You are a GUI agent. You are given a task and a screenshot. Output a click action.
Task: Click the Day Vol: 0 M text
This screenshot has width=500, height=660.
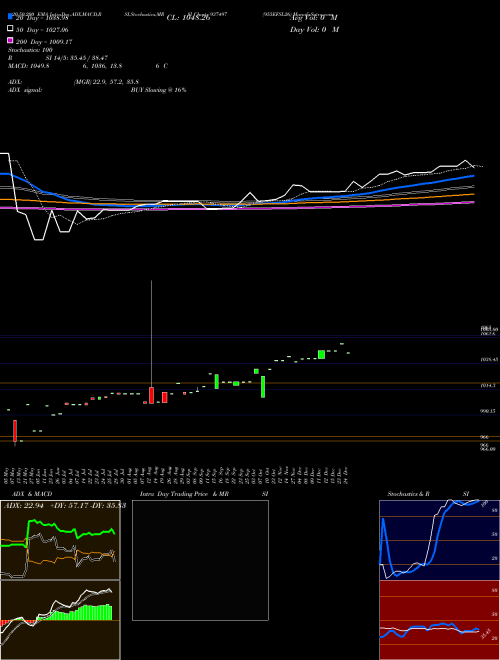click(x=314, y=29)
